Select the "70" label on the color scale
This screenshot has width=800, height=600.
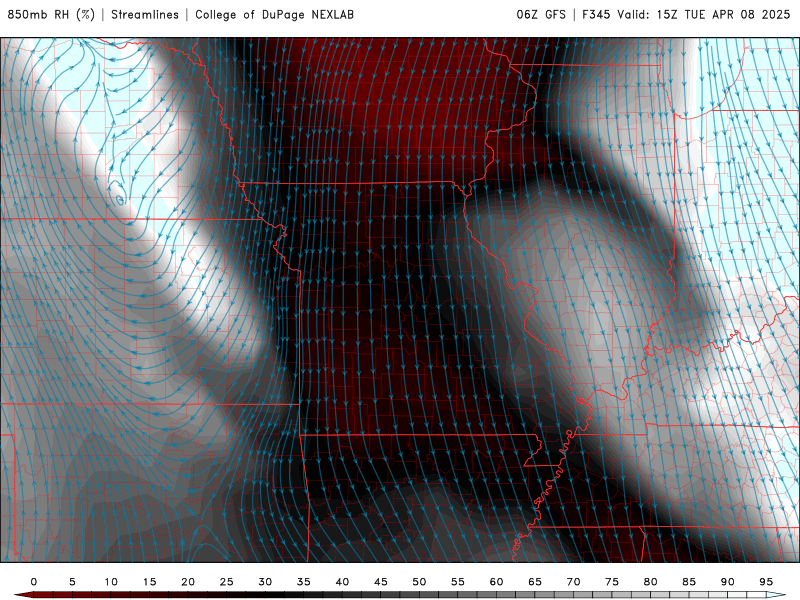coord(573,582)
